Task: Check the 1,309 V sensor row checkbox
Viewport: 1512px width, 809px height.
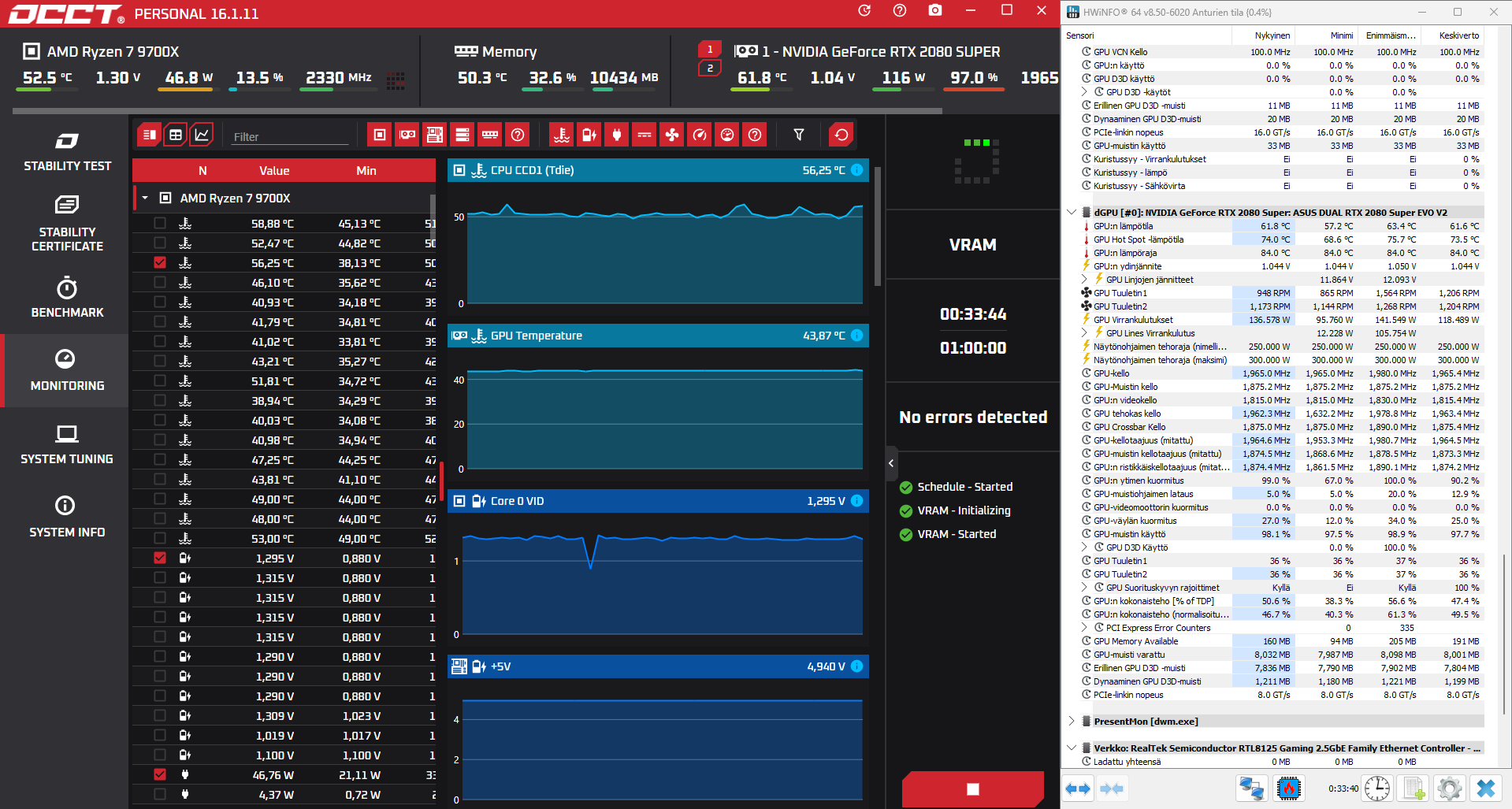Action: coord(160,715)
